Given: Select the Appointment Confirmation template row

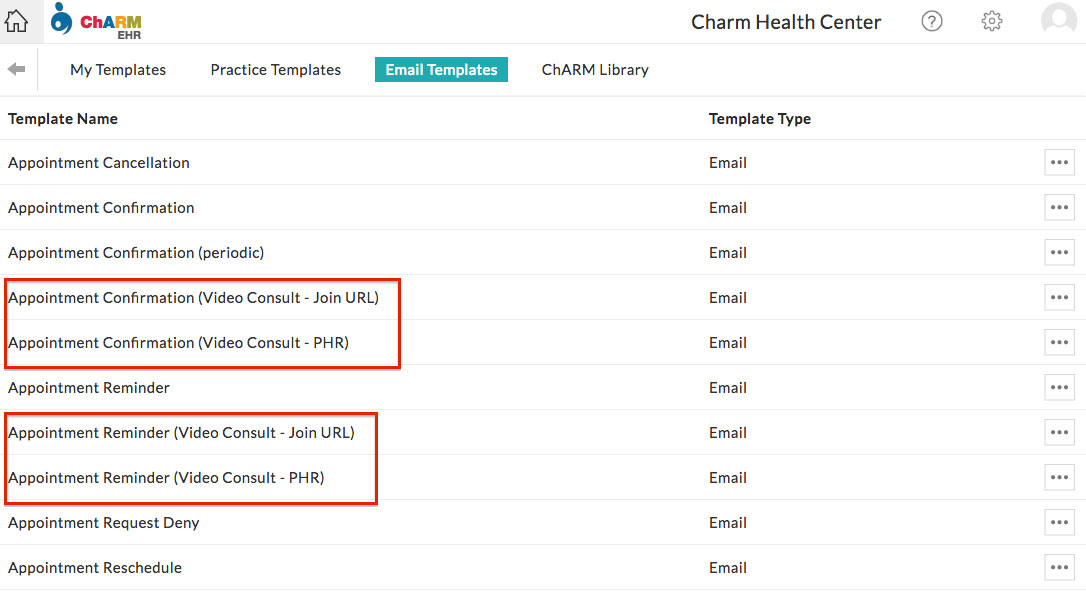Looking at the screenshot, I should click(x=100, y=207).
